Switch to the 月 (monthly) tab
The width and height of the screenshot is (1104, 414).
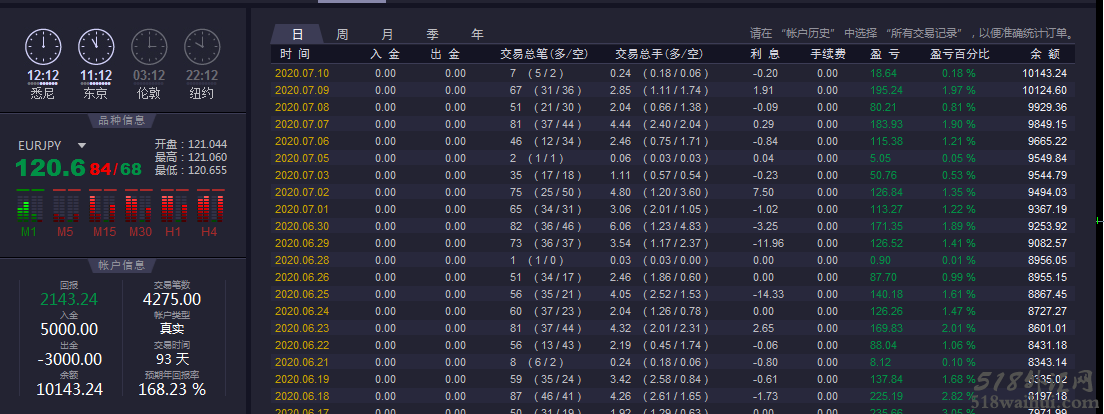tap(387, 34)
